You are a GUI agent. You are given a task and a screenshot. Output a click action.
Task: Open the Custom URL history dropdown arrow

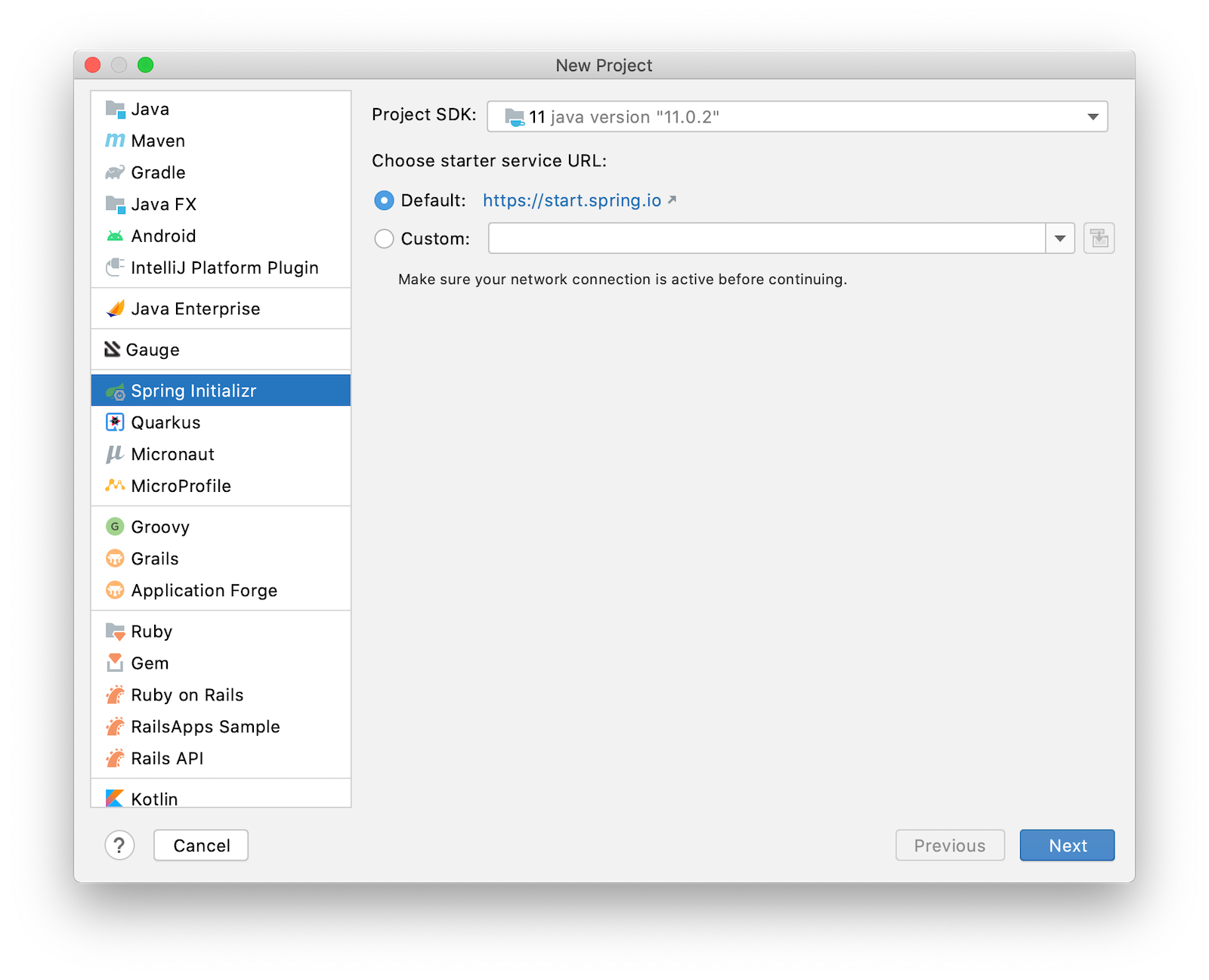(x=1060, y=239)
